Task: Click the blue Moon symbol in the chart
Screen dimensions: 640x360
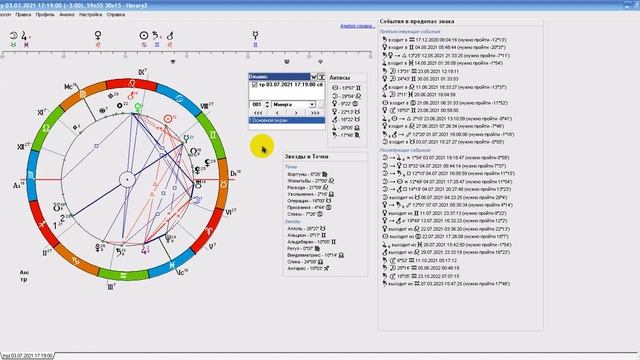Action: click(197, 200)
